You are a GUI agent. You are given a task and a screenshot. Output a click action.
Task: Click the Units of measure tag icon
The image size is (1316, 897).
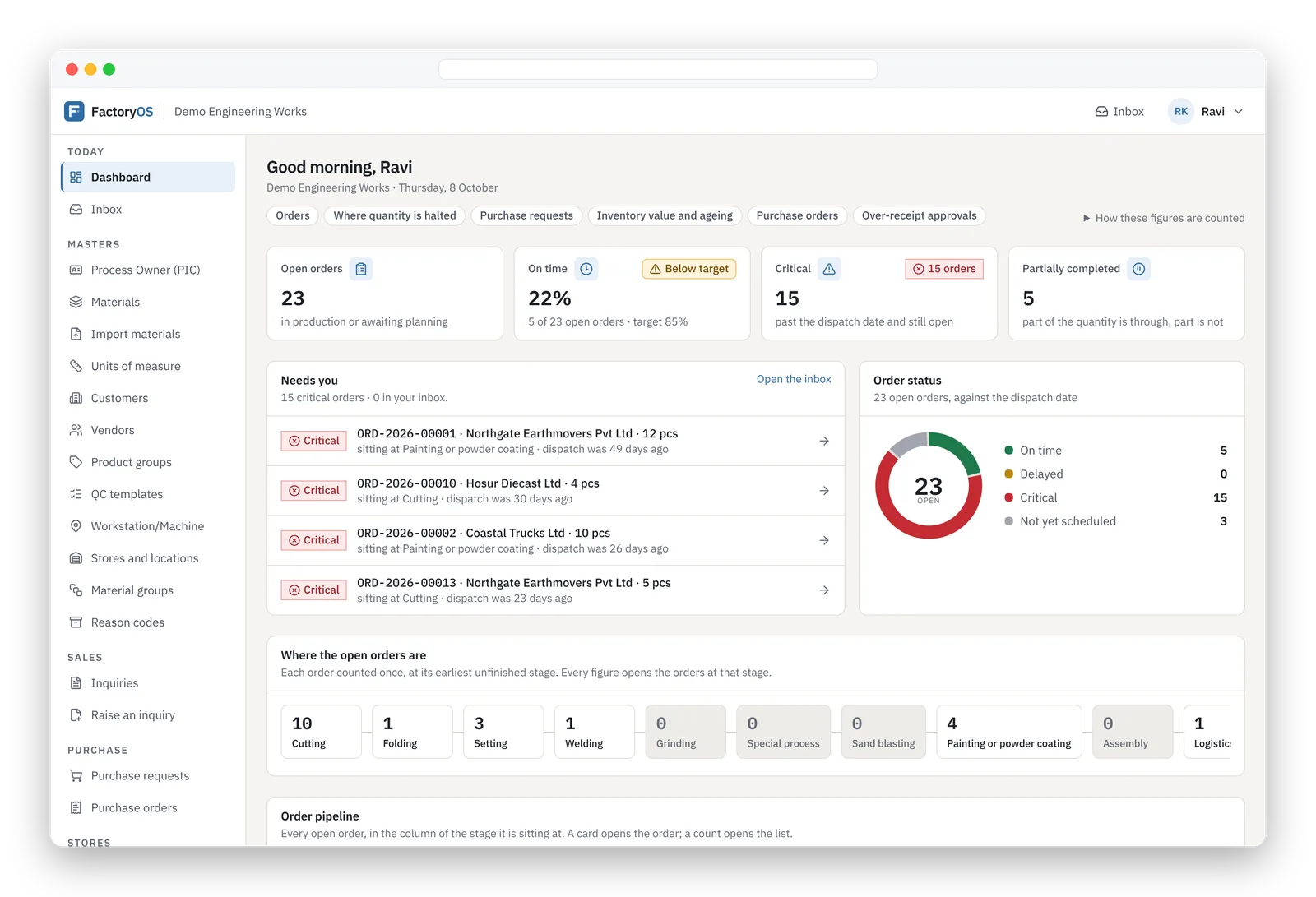(x=76, y=366)
